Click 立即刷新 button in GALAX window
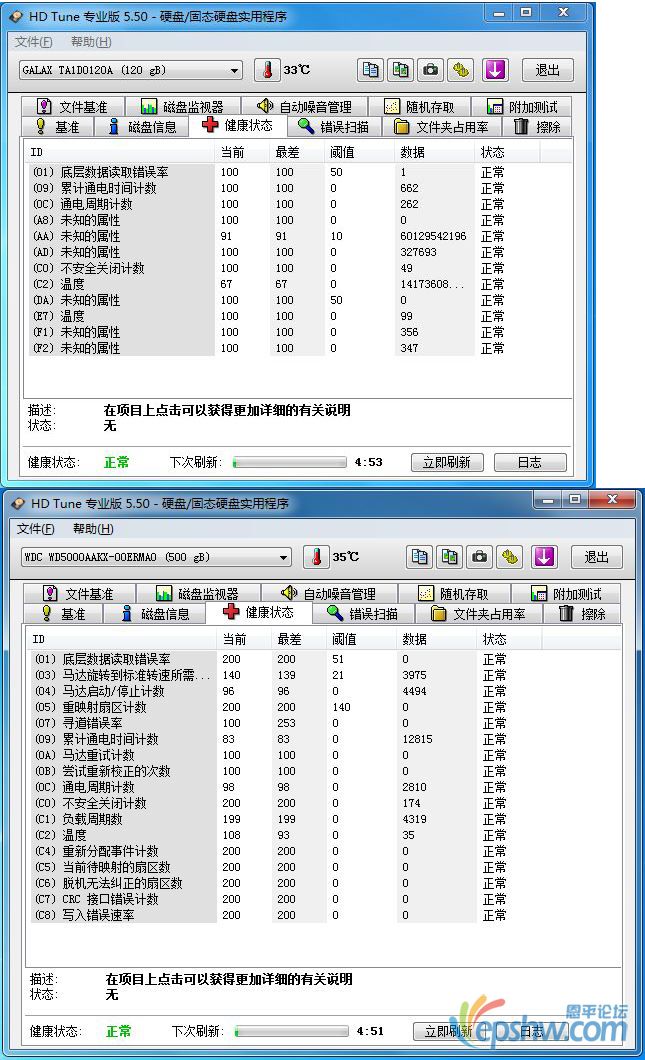The image size is (645, 1060). (447, 462)
